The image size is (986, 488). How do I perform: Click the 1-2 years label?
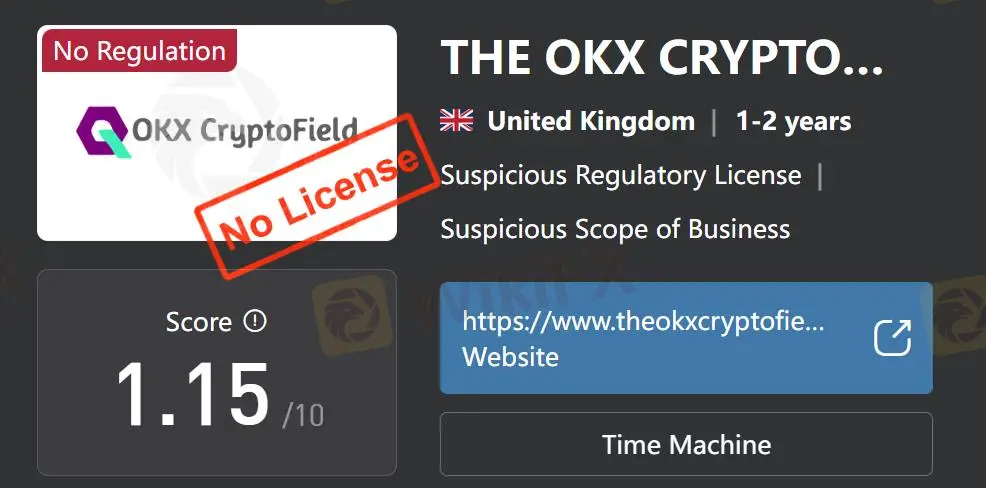(794, 121)
